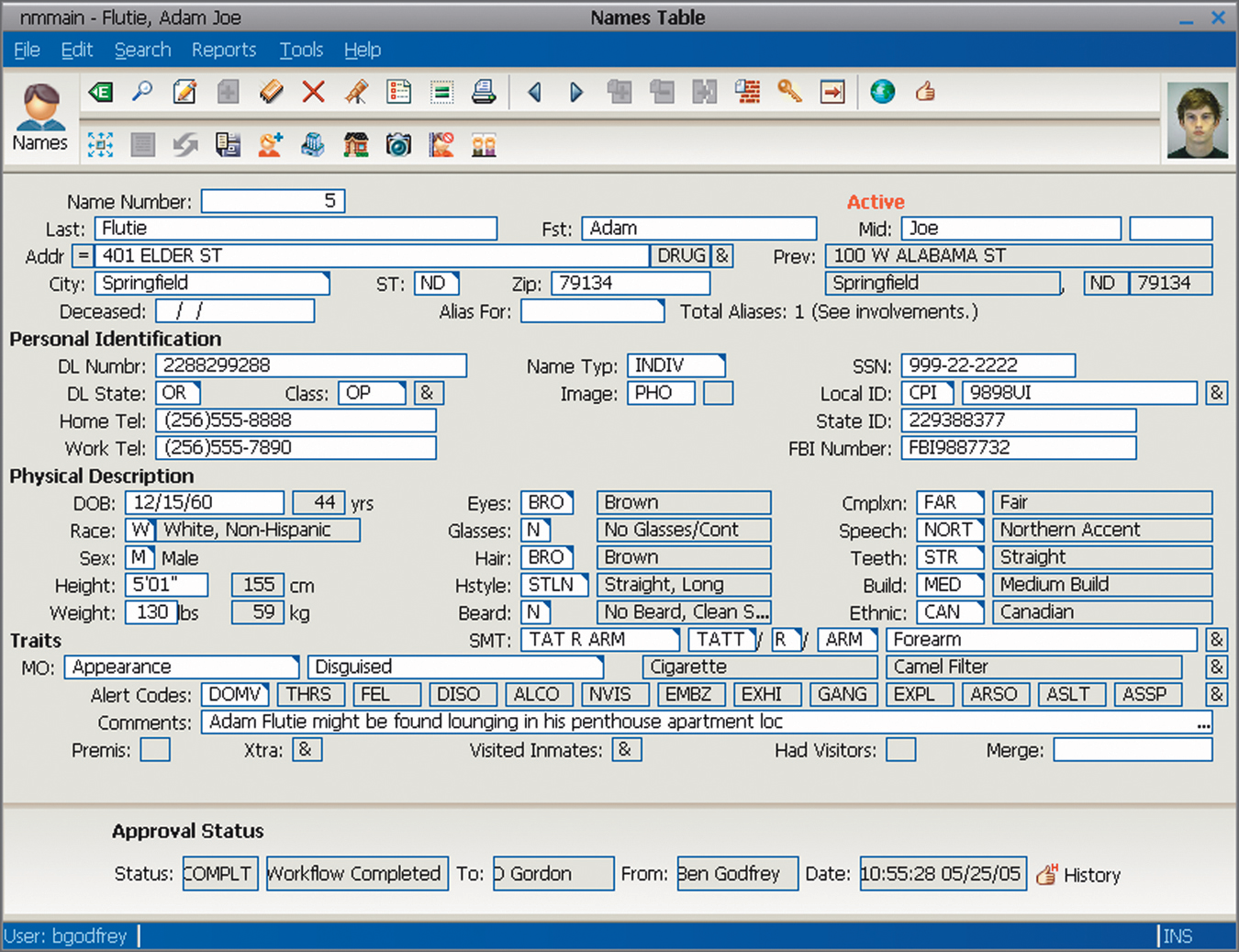Screen dimensions: 1239x952
Task: Click the globe icon in toolbar
Action: coord(882,92)
